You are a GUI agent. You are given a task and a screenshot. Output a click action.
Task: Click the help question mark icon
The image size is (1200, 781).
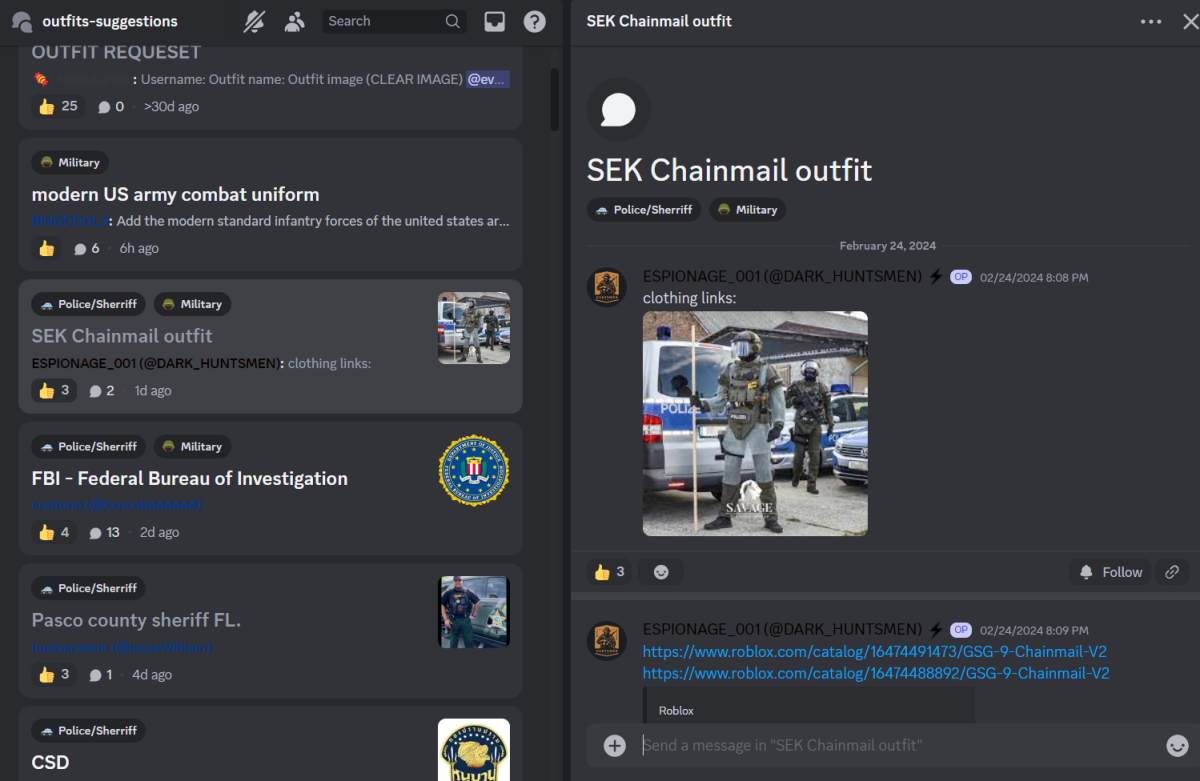[535, 21]
